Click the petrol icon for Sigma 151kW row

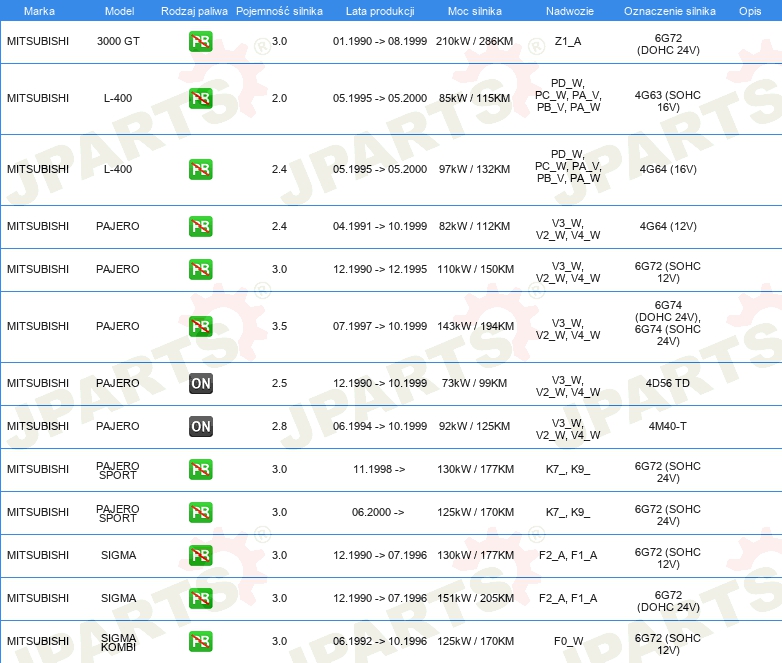coord(200,598)
